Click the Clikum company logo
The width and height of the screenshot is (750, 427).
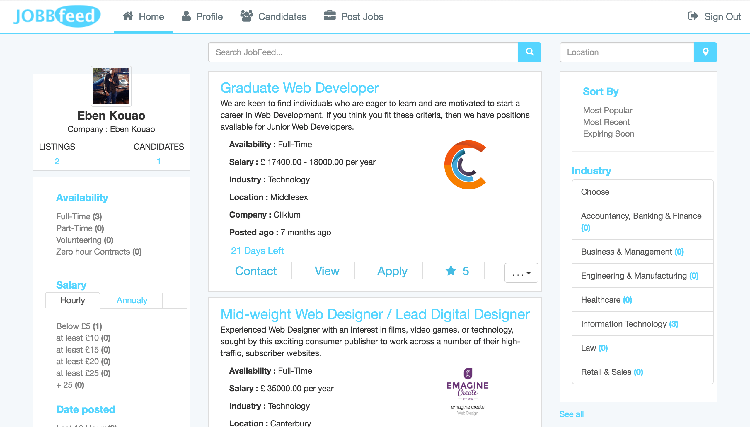(465, 165)
